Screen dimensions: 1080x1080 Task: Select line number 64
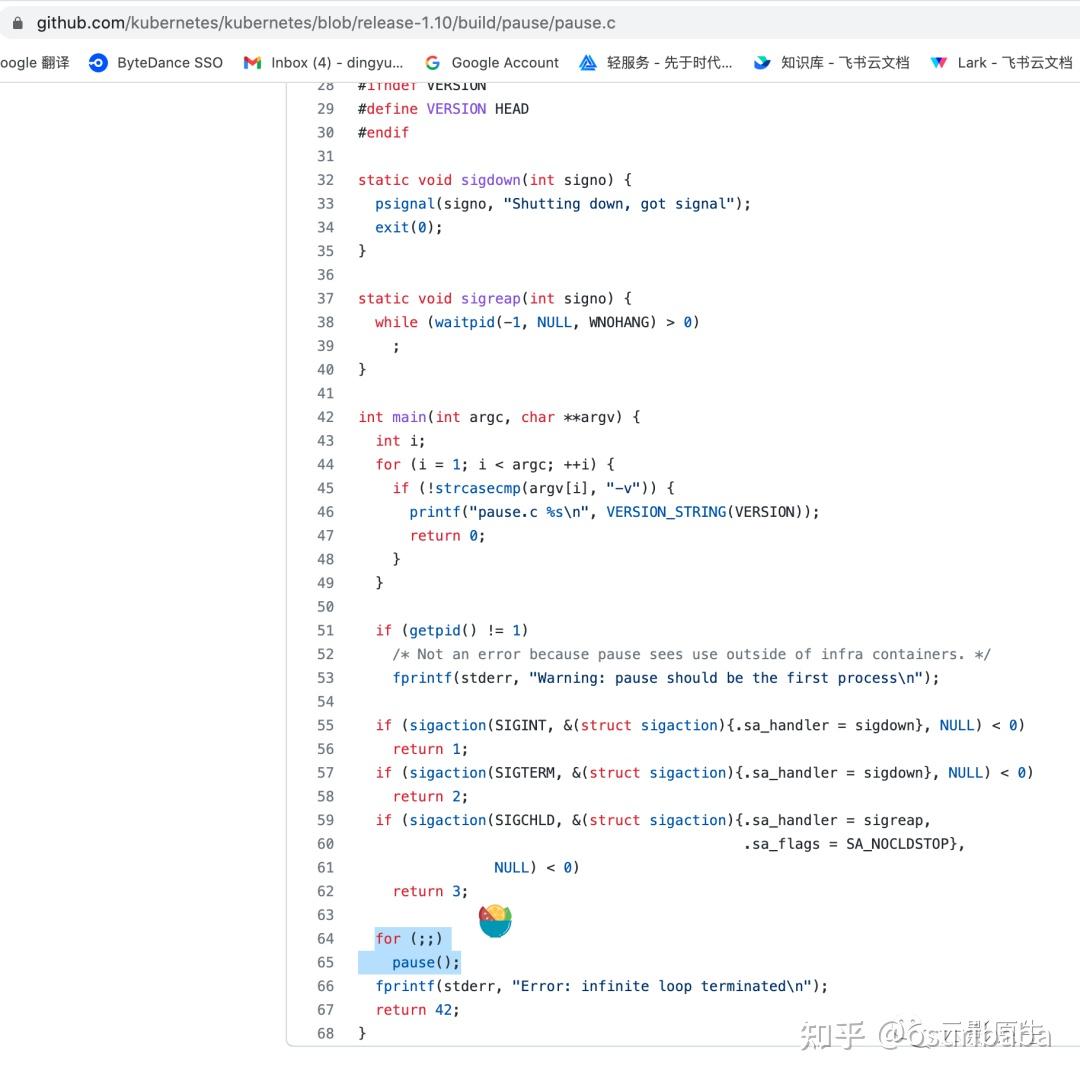(325, 939)
